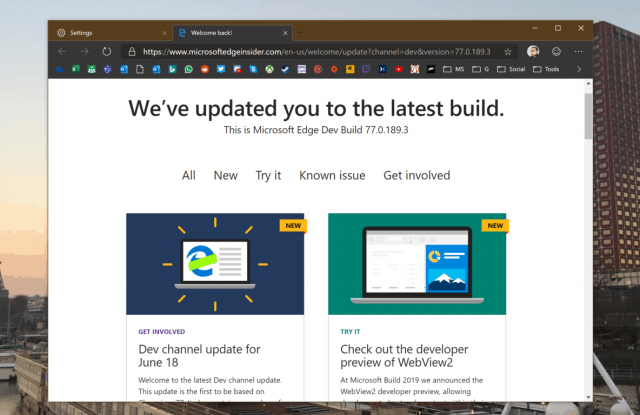Click the scrollbar down arrow
This screenshot has height=415, width=640.
[x=588, y=397]
